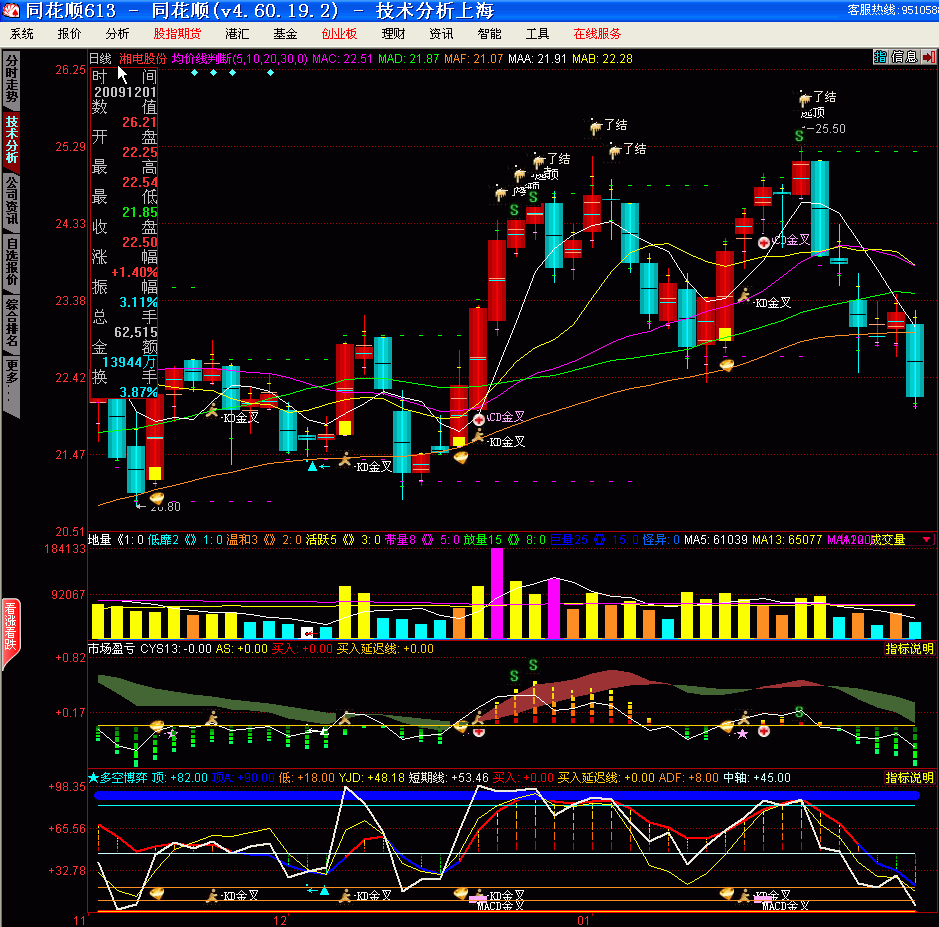
Task: Click the tallest magenta volume bar
Action: click(496, 593)
